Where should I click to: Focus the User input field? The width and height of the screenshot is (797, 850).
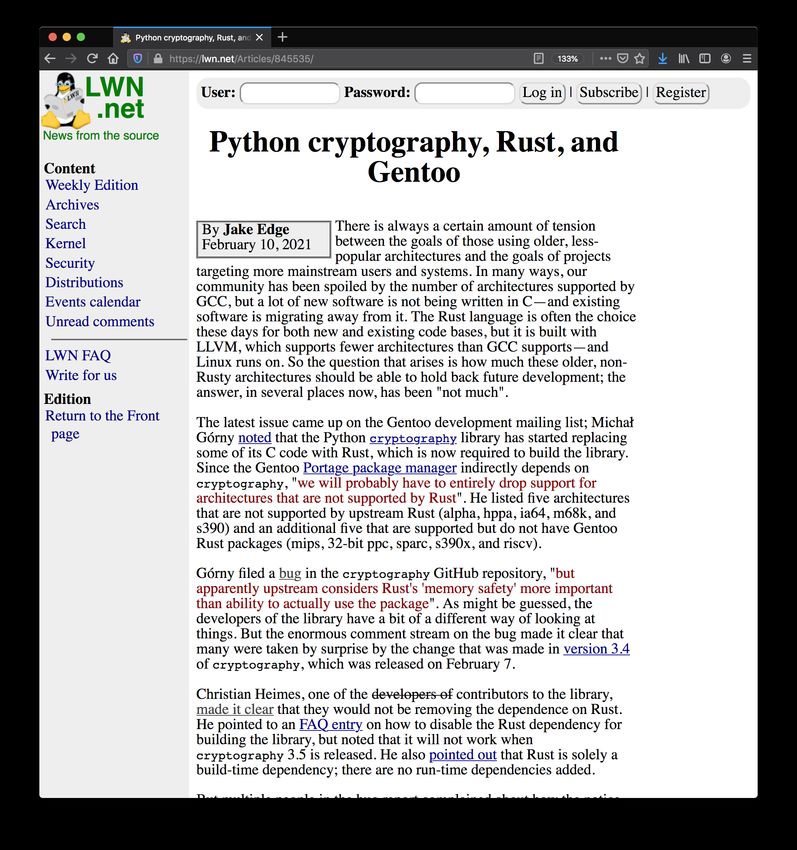pyautogui.click(x=290, y=93)
